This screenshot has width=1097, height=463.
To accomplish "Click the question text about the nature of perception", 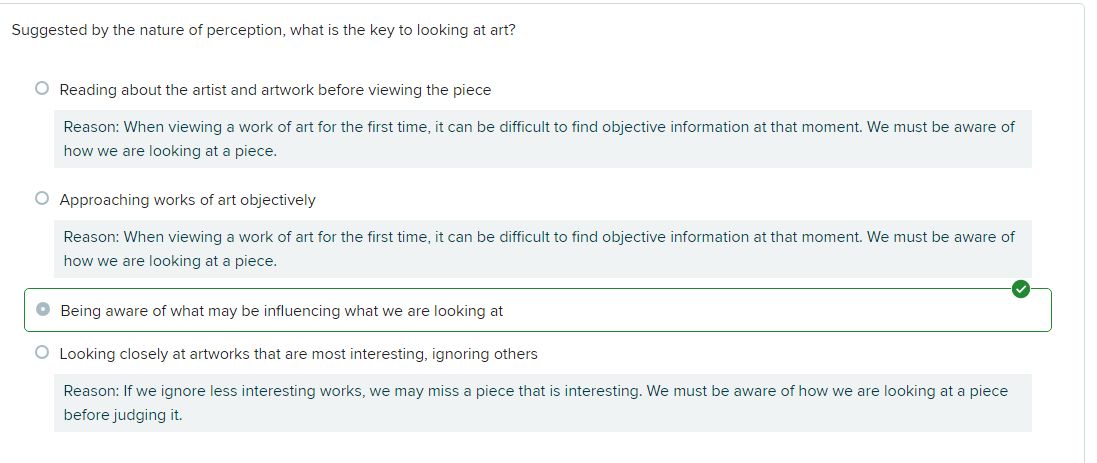I will [263, 30].
